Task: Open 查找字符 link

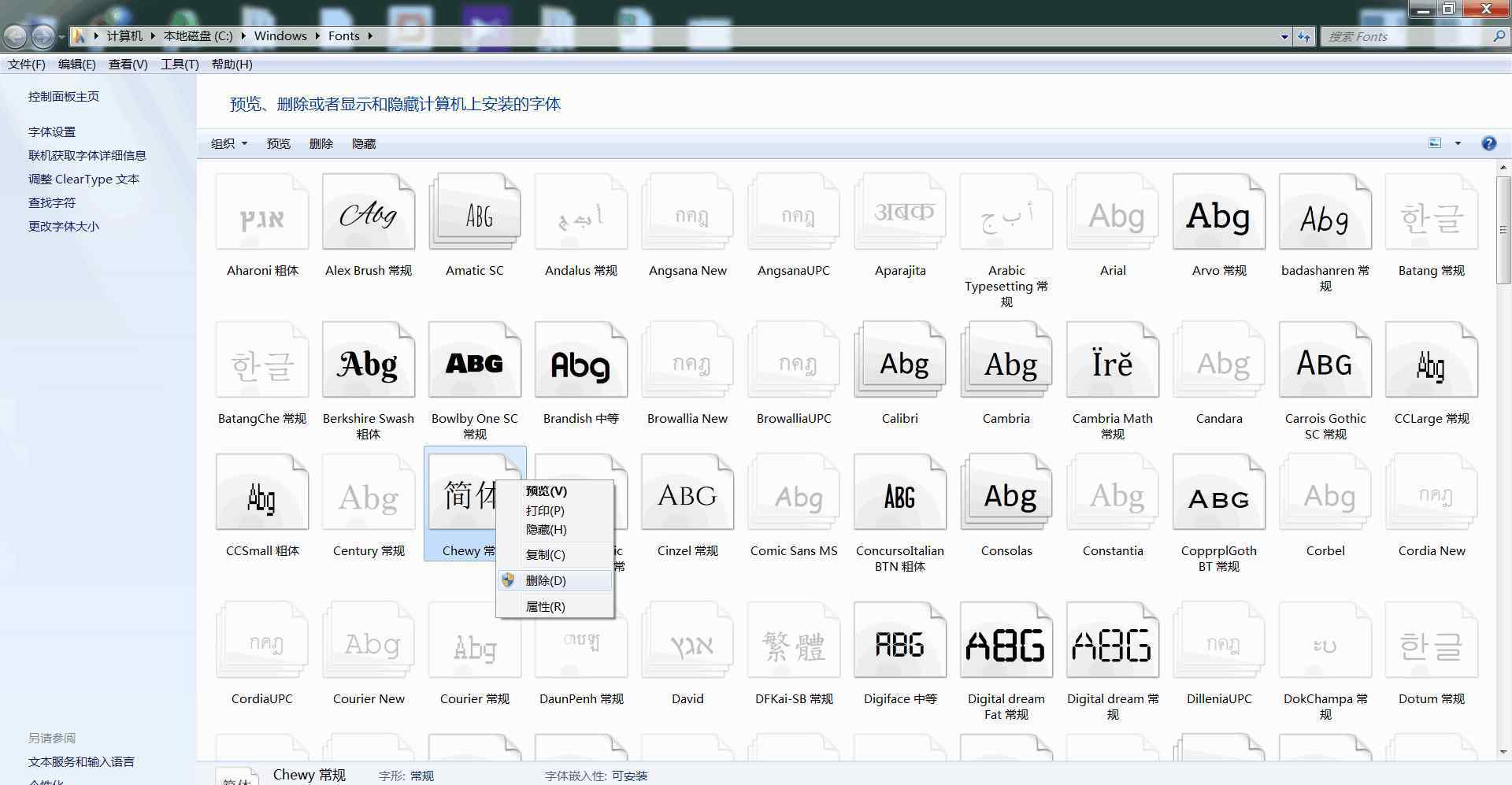Action: [52, 202]
